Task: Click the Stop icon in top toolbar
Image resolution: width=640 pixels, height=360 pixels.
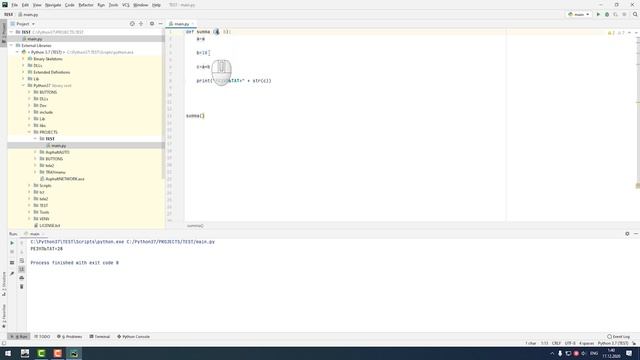Action: coord(624,14)
